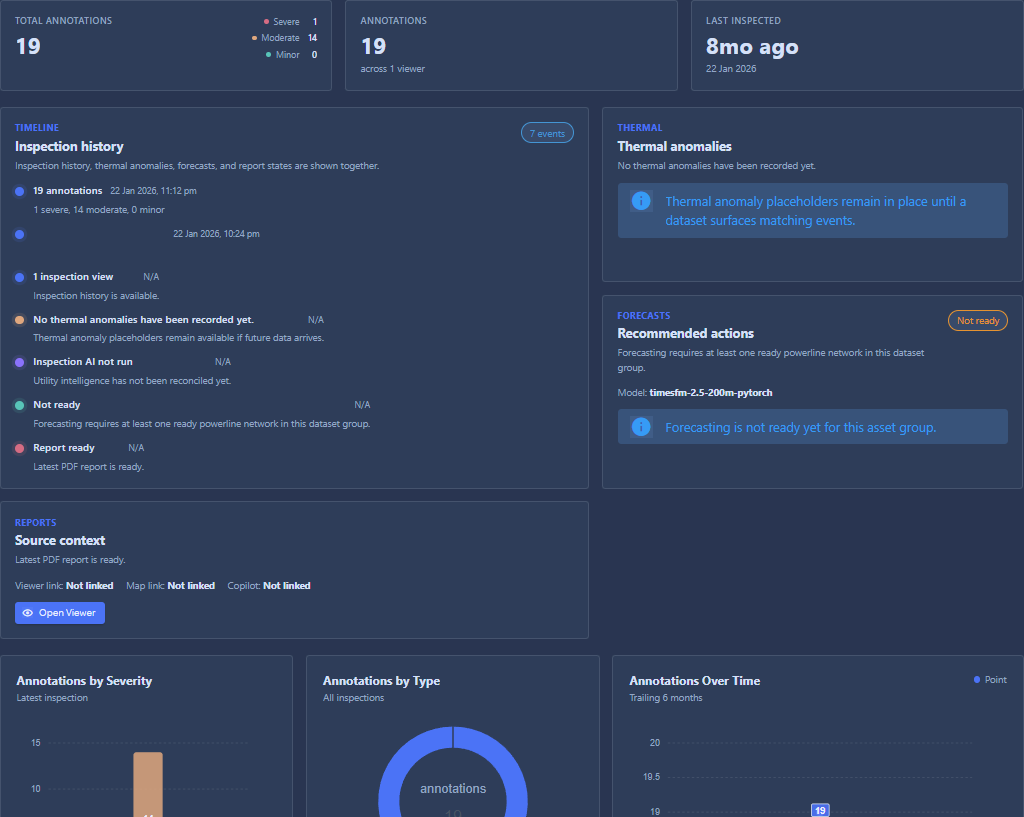Click the purple Inspection AI timeline dot
This screenshot has height=817, width=1024.
point(20,362)
